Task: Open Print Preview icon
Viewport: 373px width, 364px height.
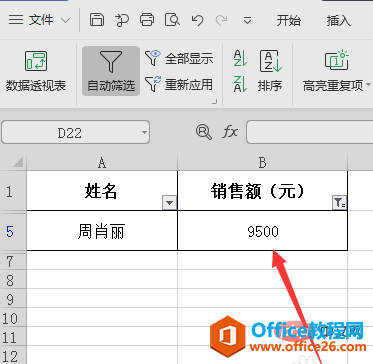Action: pyautogui.click(x=172, y=20)
